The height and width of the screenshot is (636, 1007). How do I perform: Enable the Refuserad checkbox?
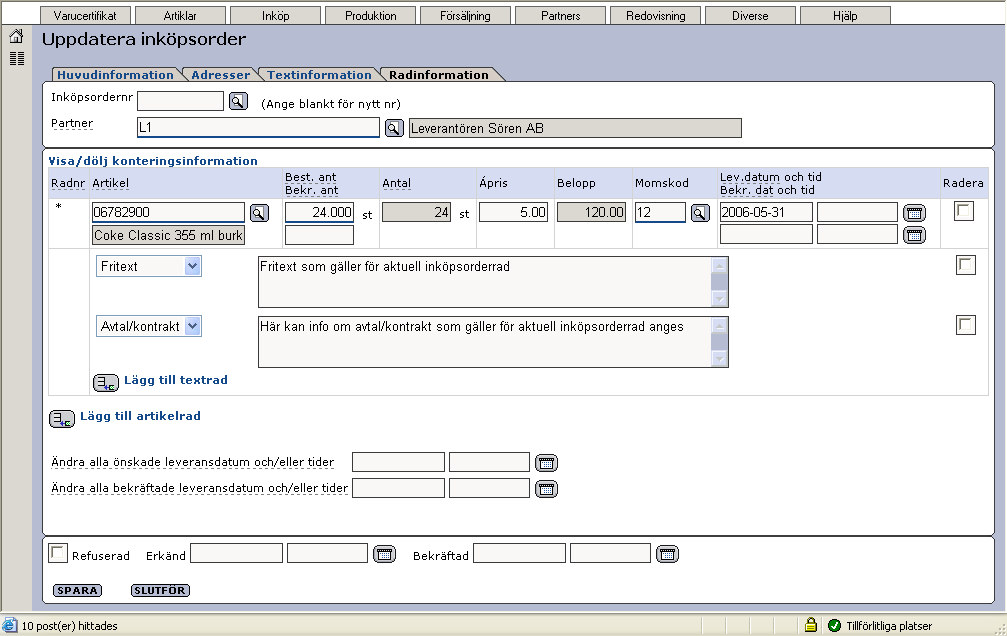pyautogui.click(x=58, y=553)
